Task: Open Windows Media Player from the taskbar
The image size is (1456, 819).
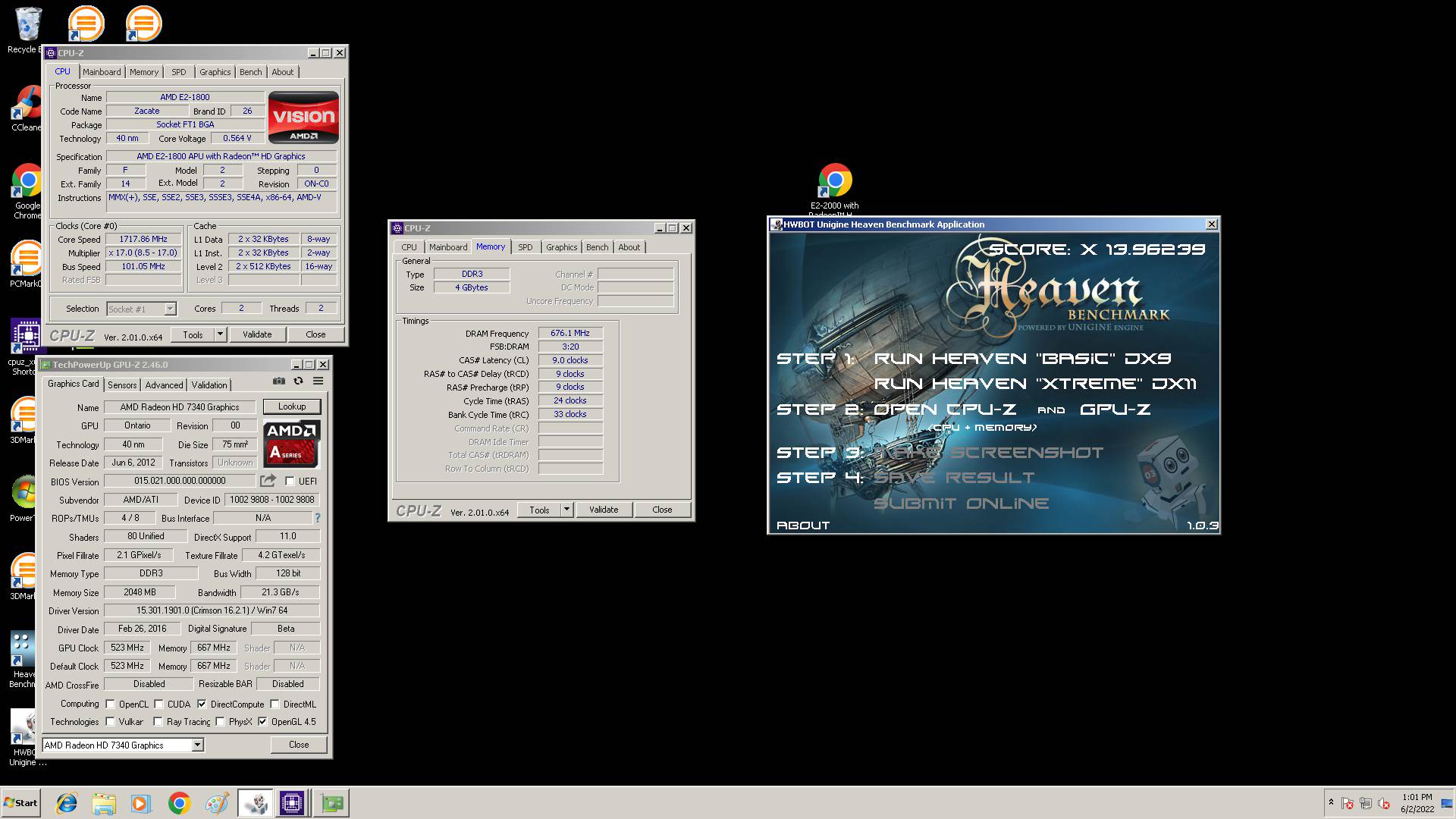Action: pyautogui.click(x=141, y=803)
